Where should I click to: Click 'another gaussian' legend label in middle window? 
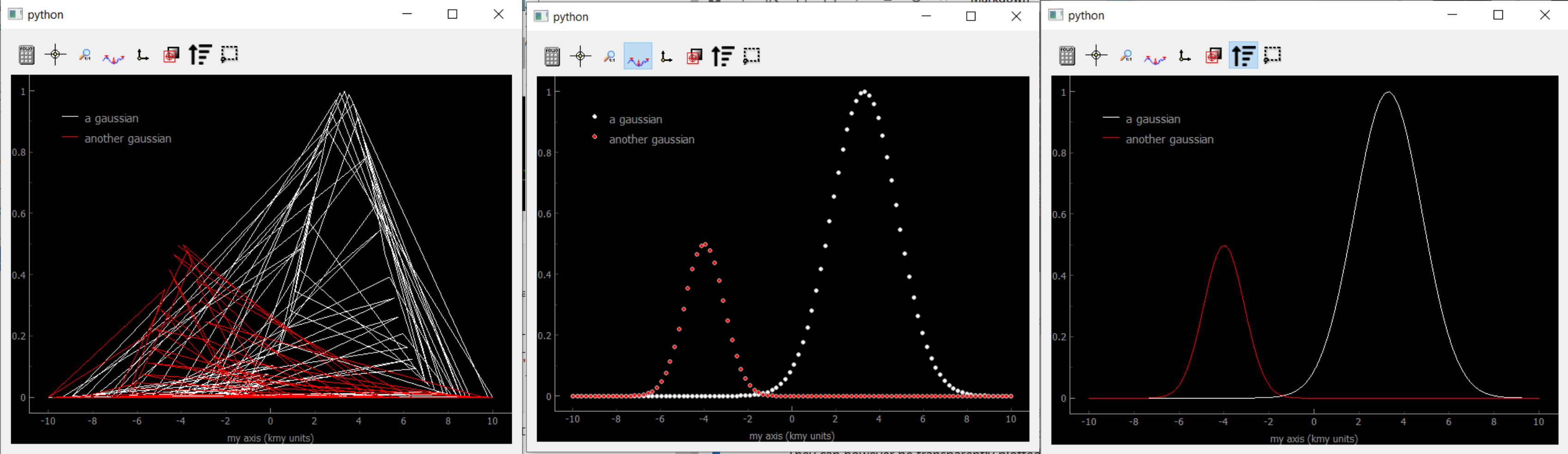[651, 140]
